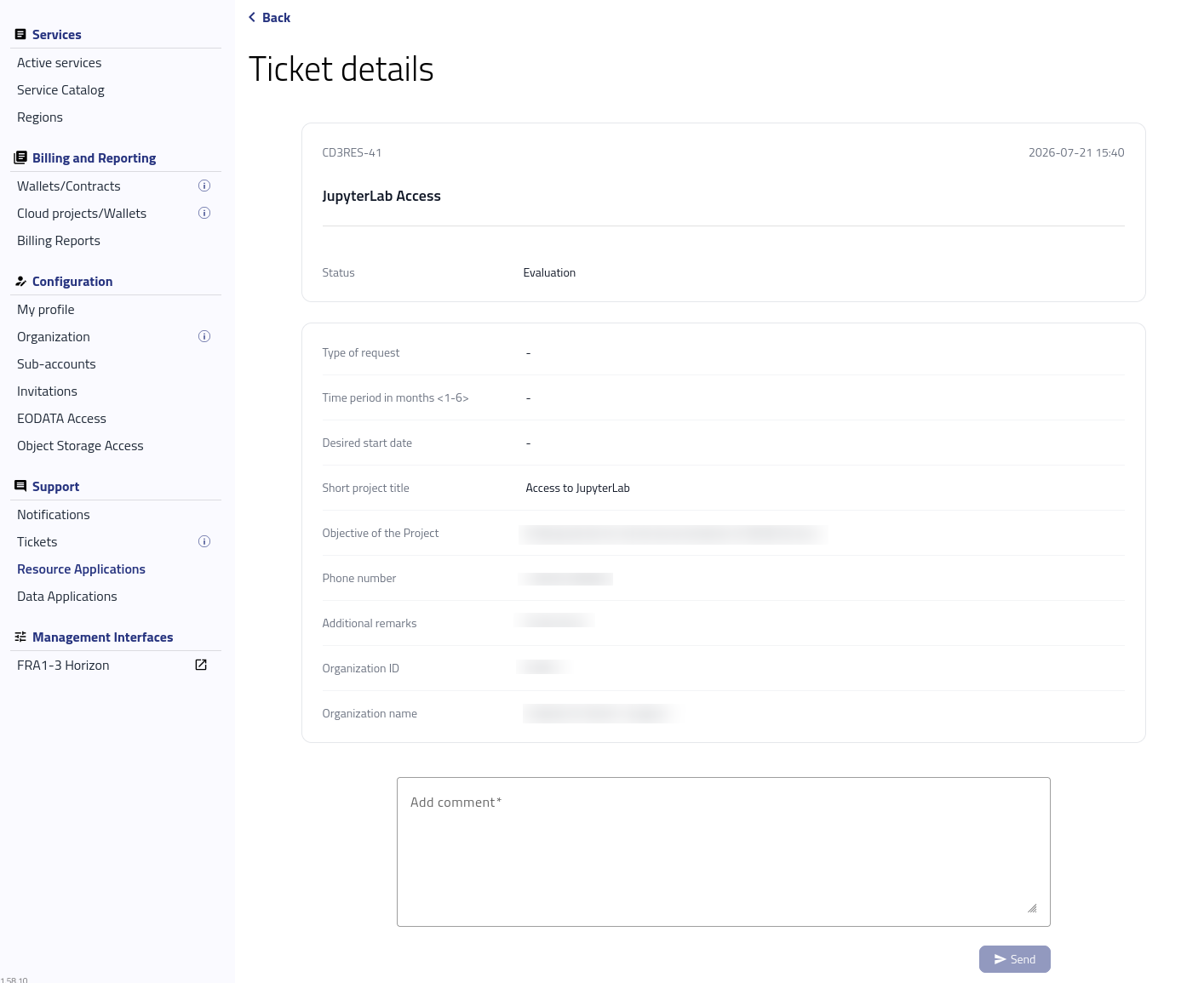1204x983 pixels.
Task: Click the Ticket details heading
Action: (x=341, y=69)
